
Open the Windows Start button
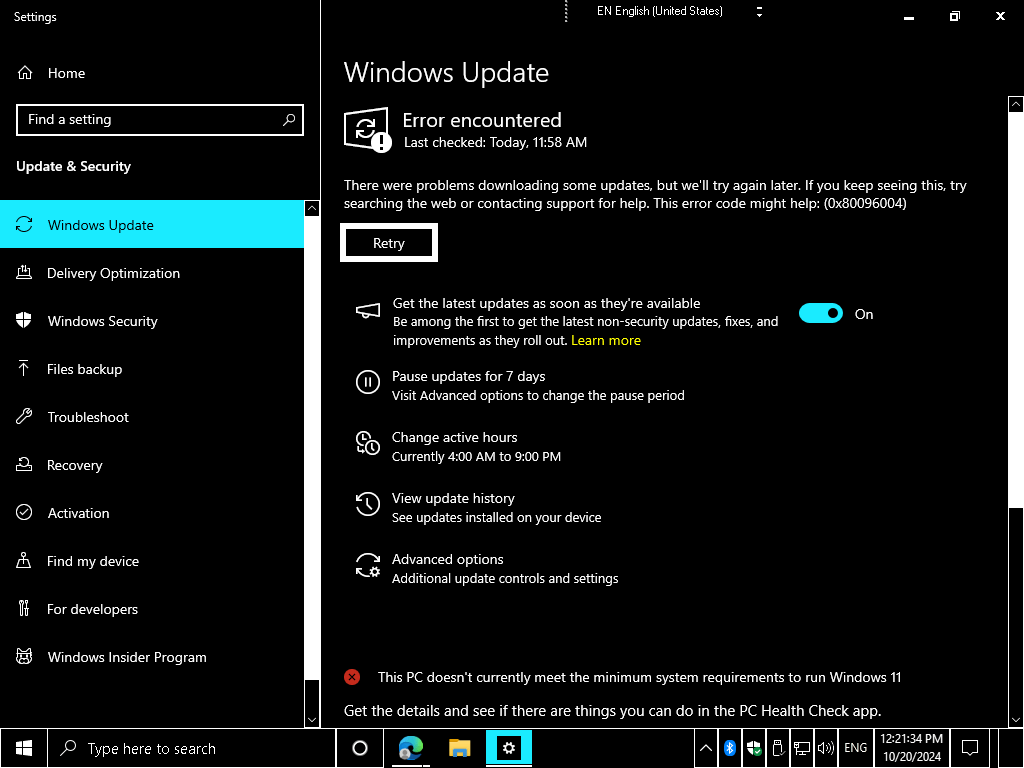24,748
